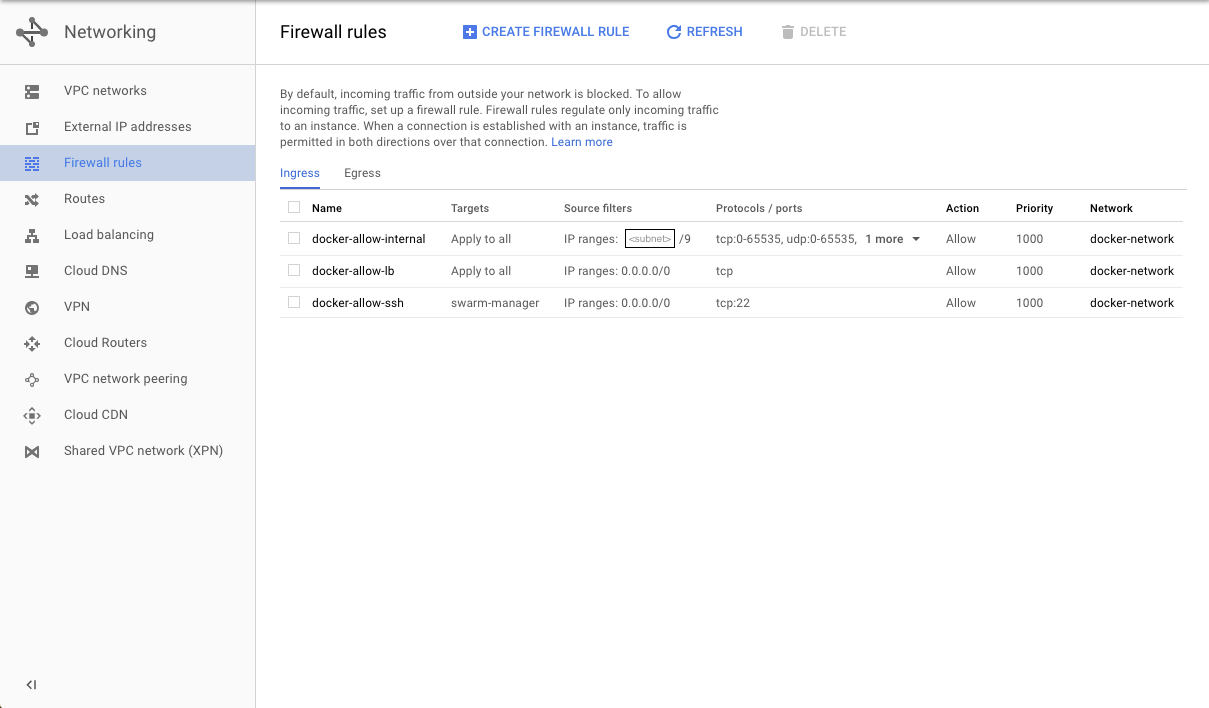Switch to the Egress tab
Viewport: 1209px width, 708px height.
tap(362, 173)
